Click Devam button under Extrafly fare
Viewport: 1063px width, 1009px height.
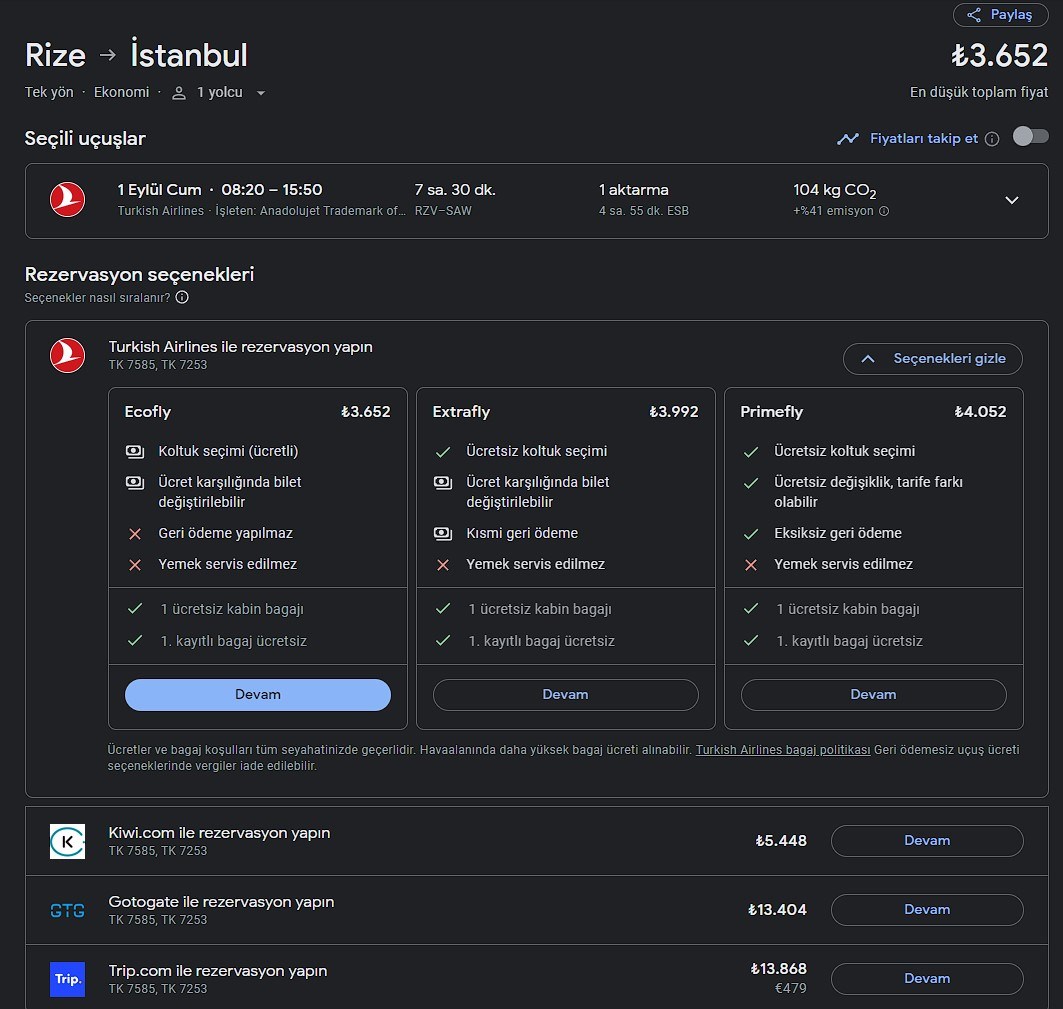(565, 695)
